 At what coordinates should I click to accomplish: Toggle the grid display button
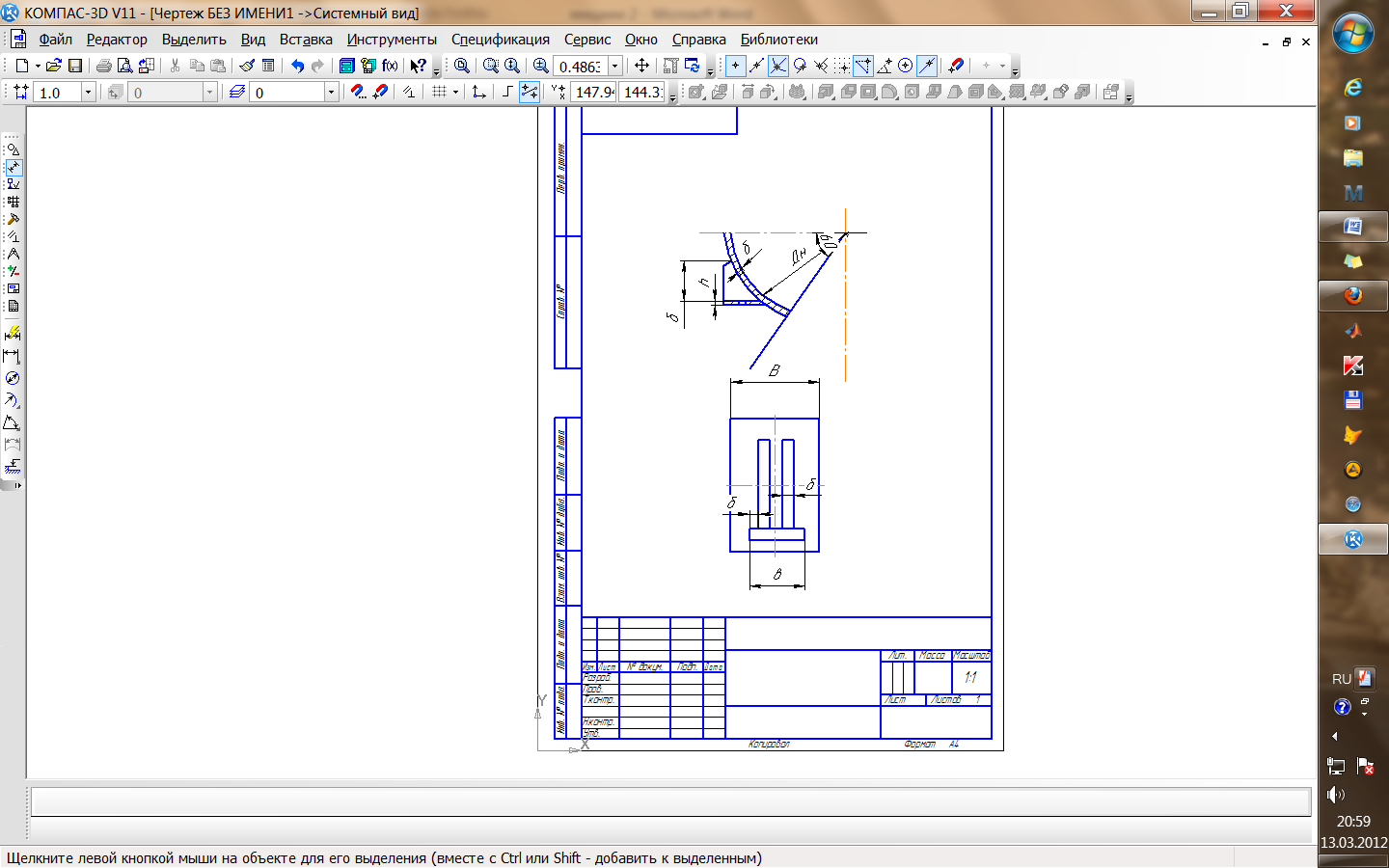pyautogui.click(x=439, y=92)
